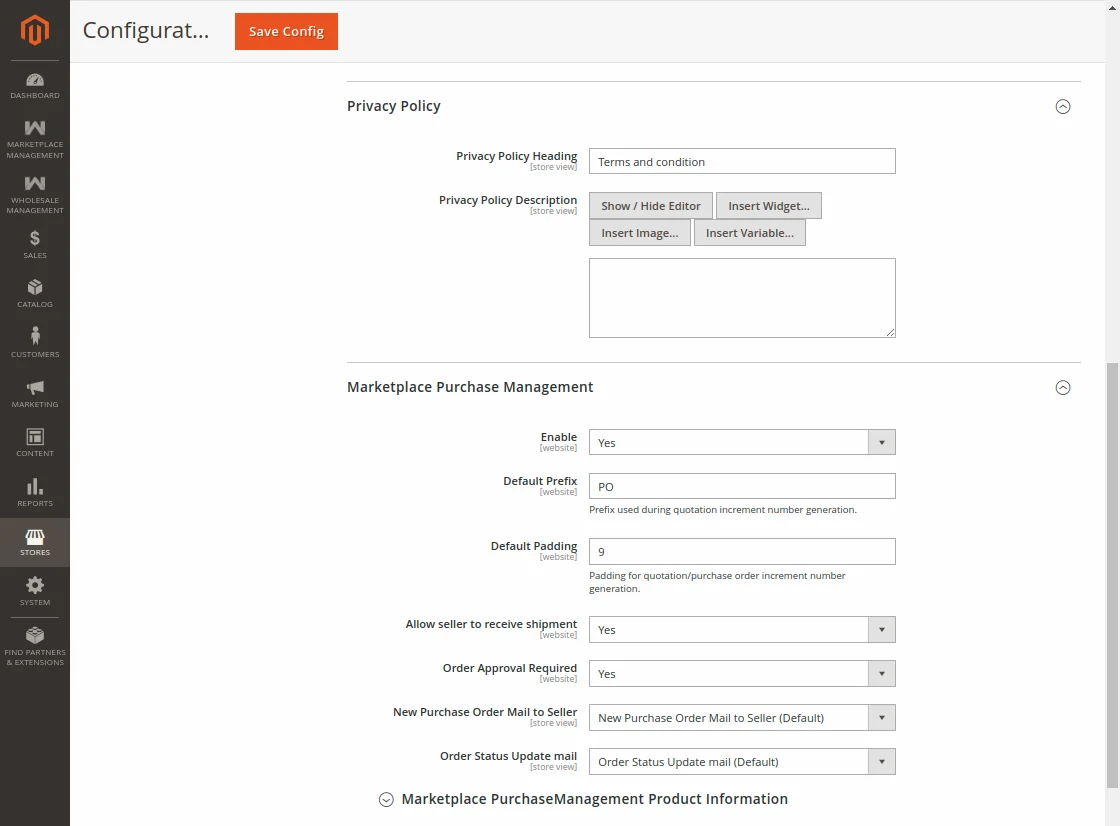
Task: Open the Marketing icon in the sidebar
Action: 35,390
